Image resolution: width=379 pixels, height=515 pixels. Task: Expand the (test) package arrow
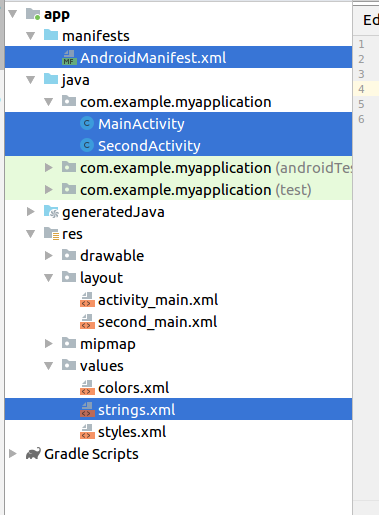coord(49,190)
